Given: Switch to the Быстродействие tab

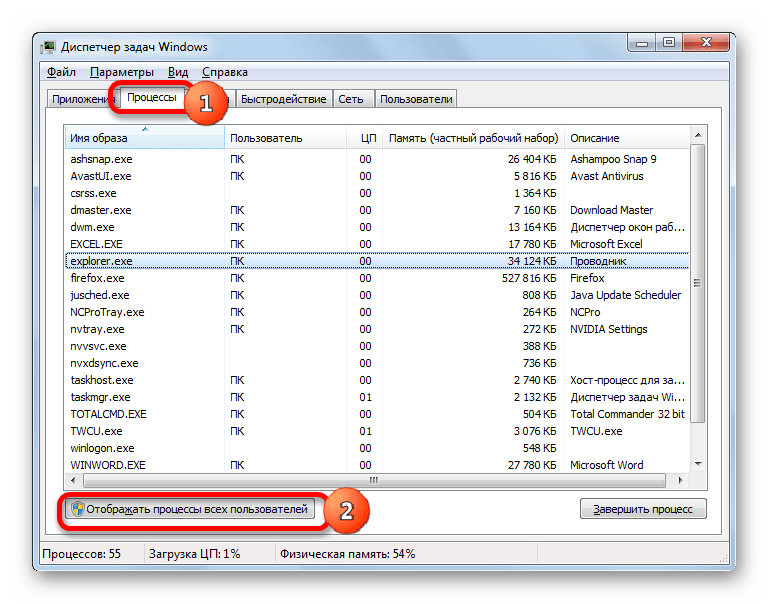Looking at the screenshot, I should coord(283,99).
